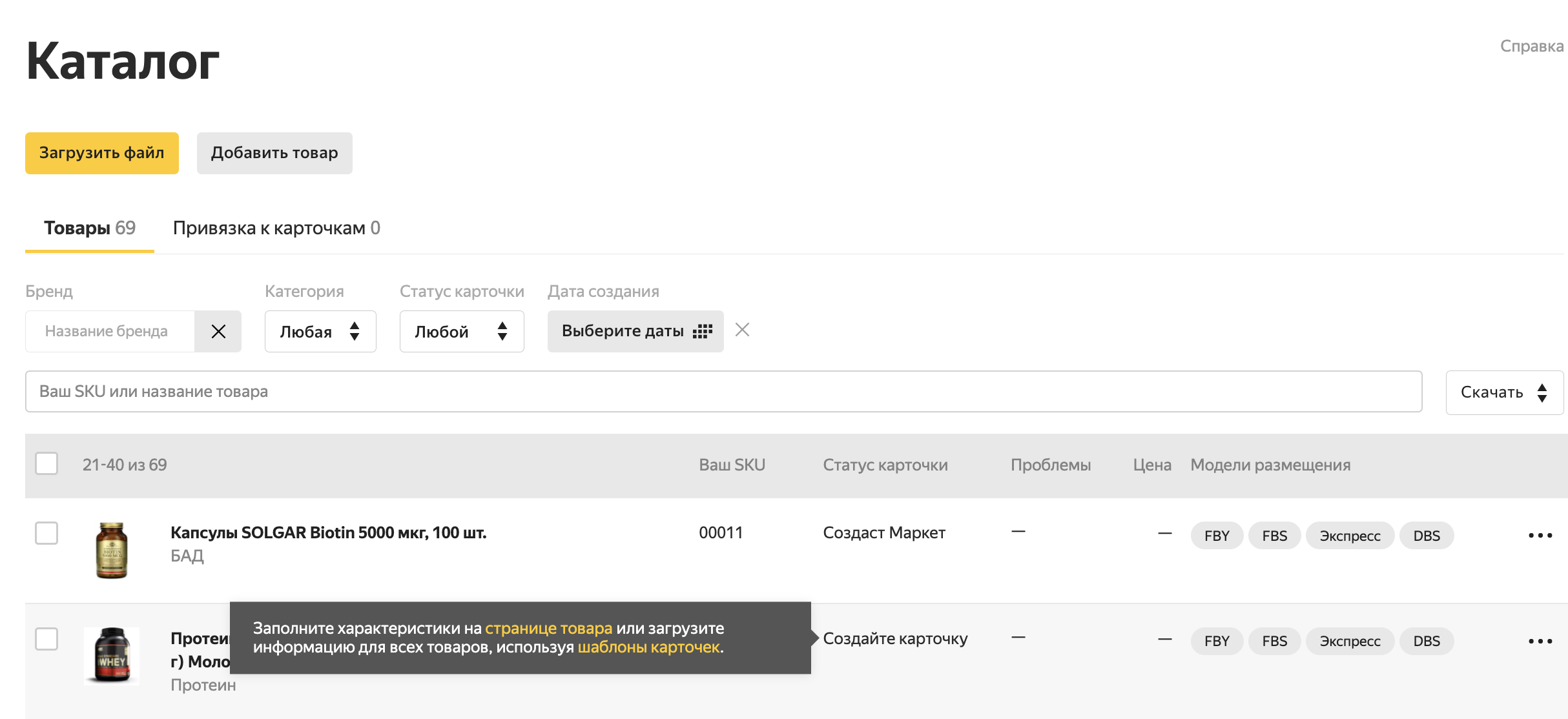1568x719 pixels.
Task: Click the Модели размещения column header
Action: (1270, 465)
